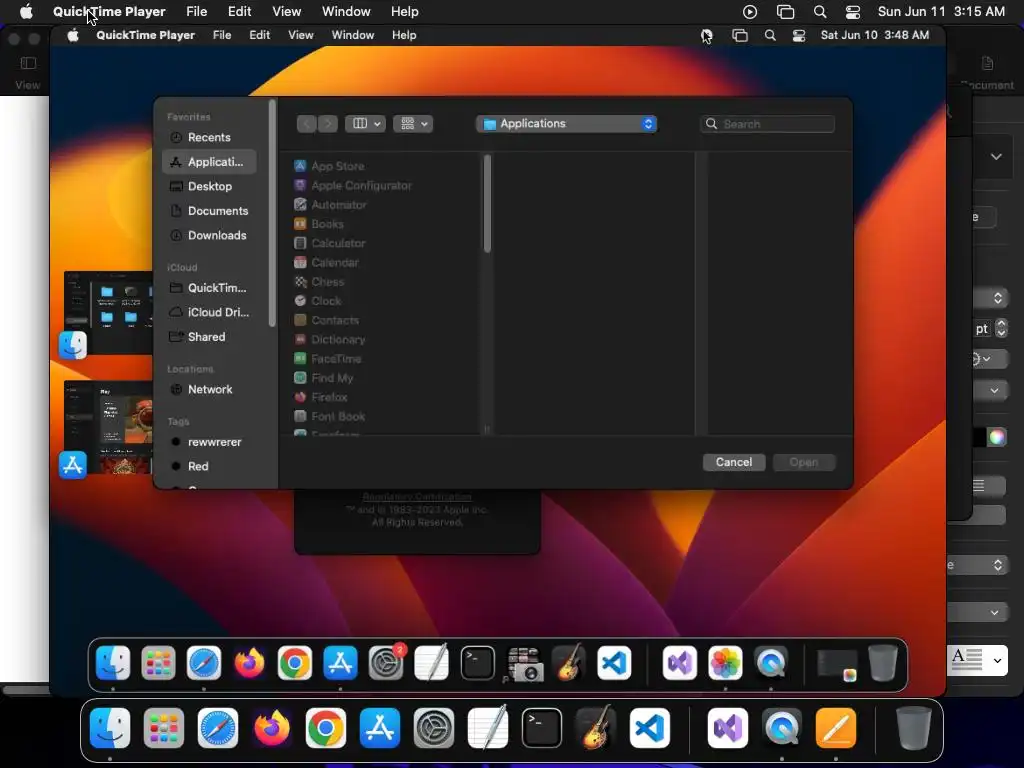Open Trash in the bottom dock
The height and width of the screenshot is (768, 1024).
pos(913,728)
